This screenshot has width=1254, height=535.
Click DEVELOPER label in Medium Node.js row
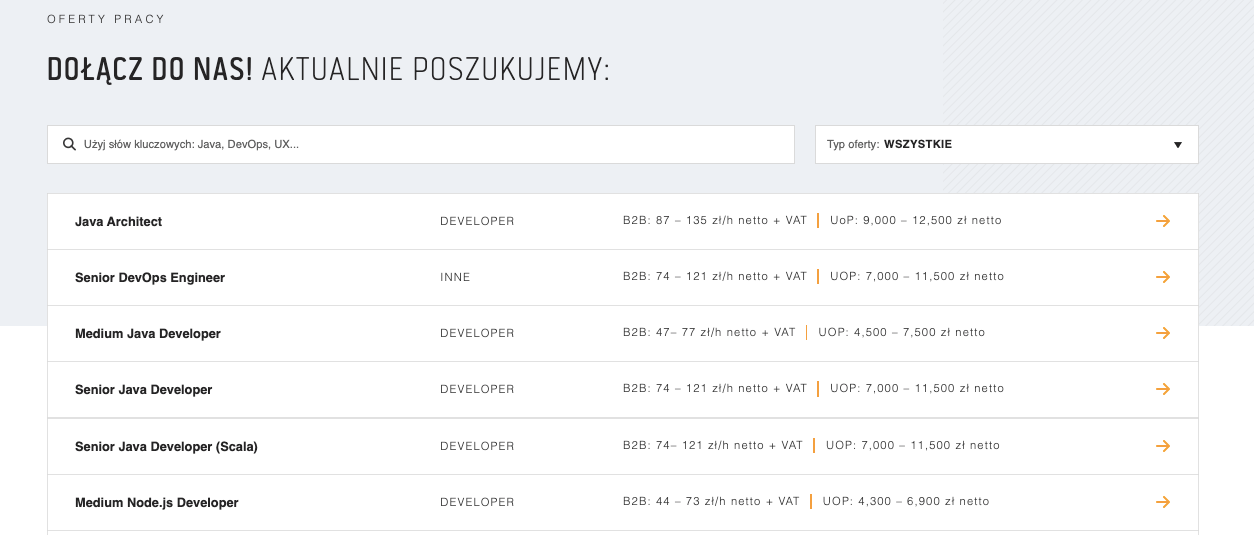pos(477,502)
